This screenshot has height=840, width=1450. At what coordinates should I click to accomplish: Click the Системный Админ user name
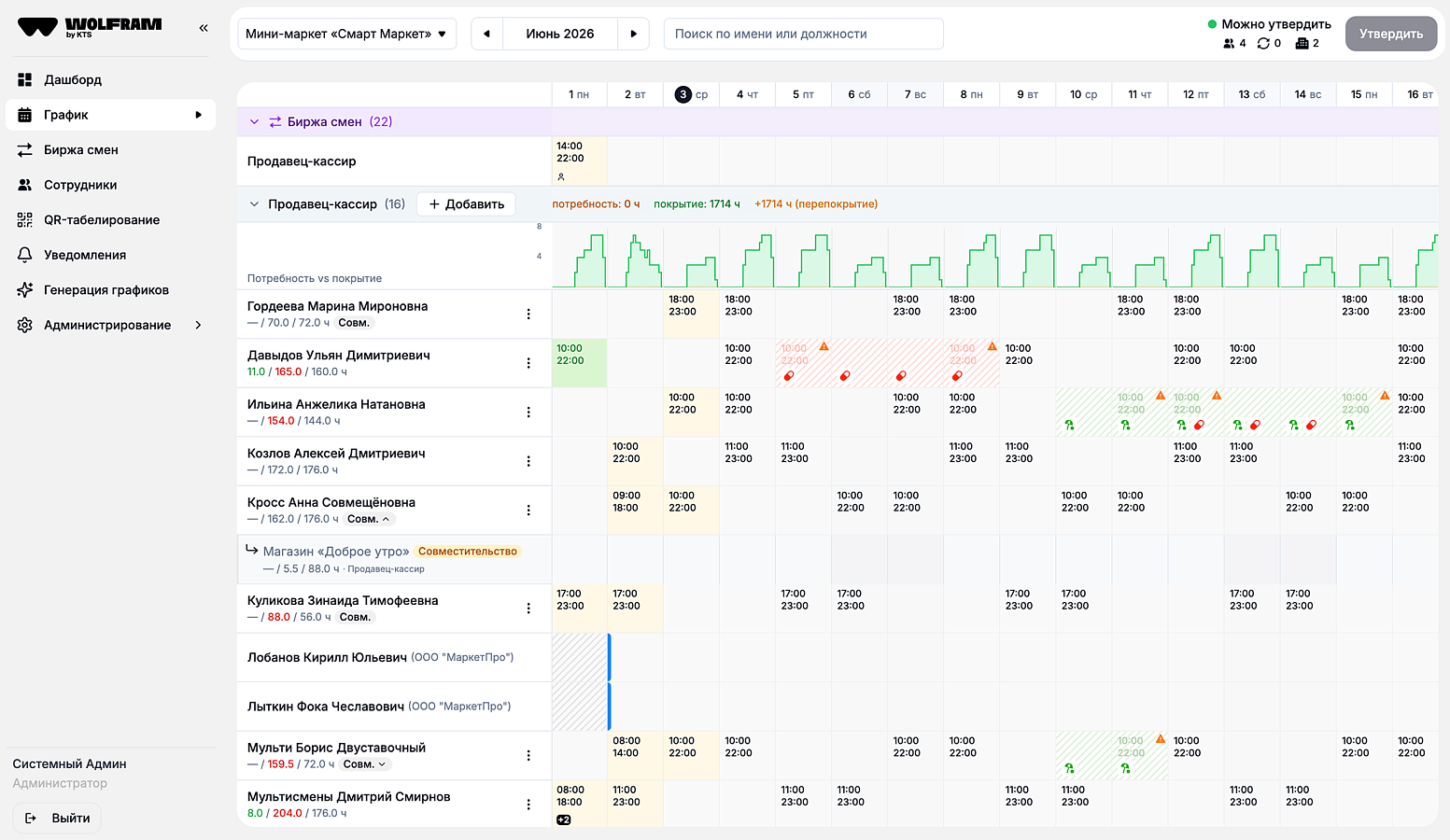(70, 764)
